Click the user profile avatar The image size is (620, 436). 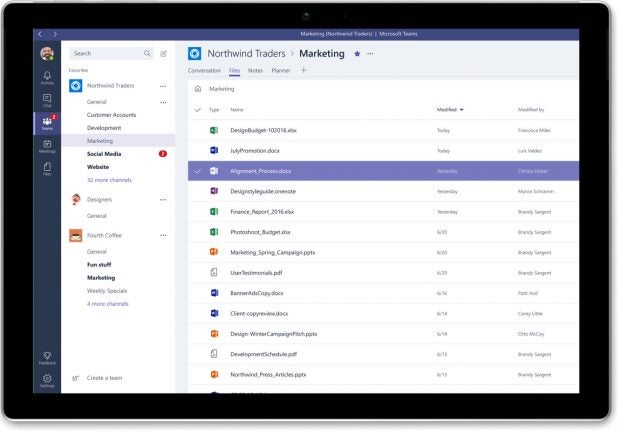47,53
